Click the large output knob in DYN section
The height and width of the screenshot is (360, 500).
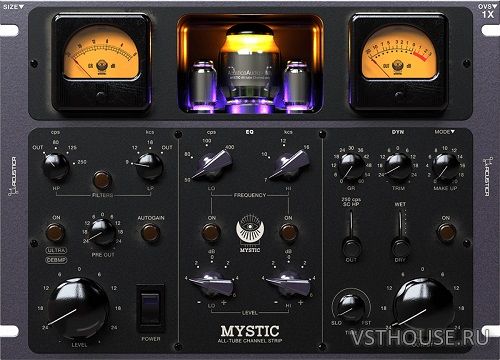pyautogui.click(x=423, y=308)
